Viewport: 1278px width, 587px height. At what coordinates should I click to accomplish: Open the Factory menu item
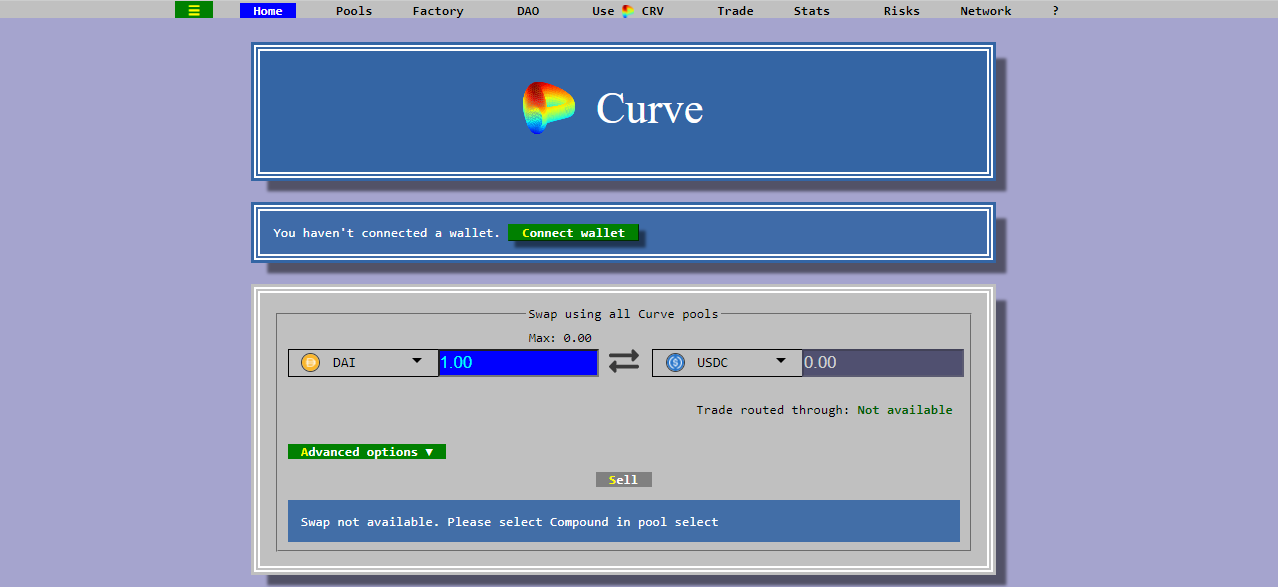point(438,11)
